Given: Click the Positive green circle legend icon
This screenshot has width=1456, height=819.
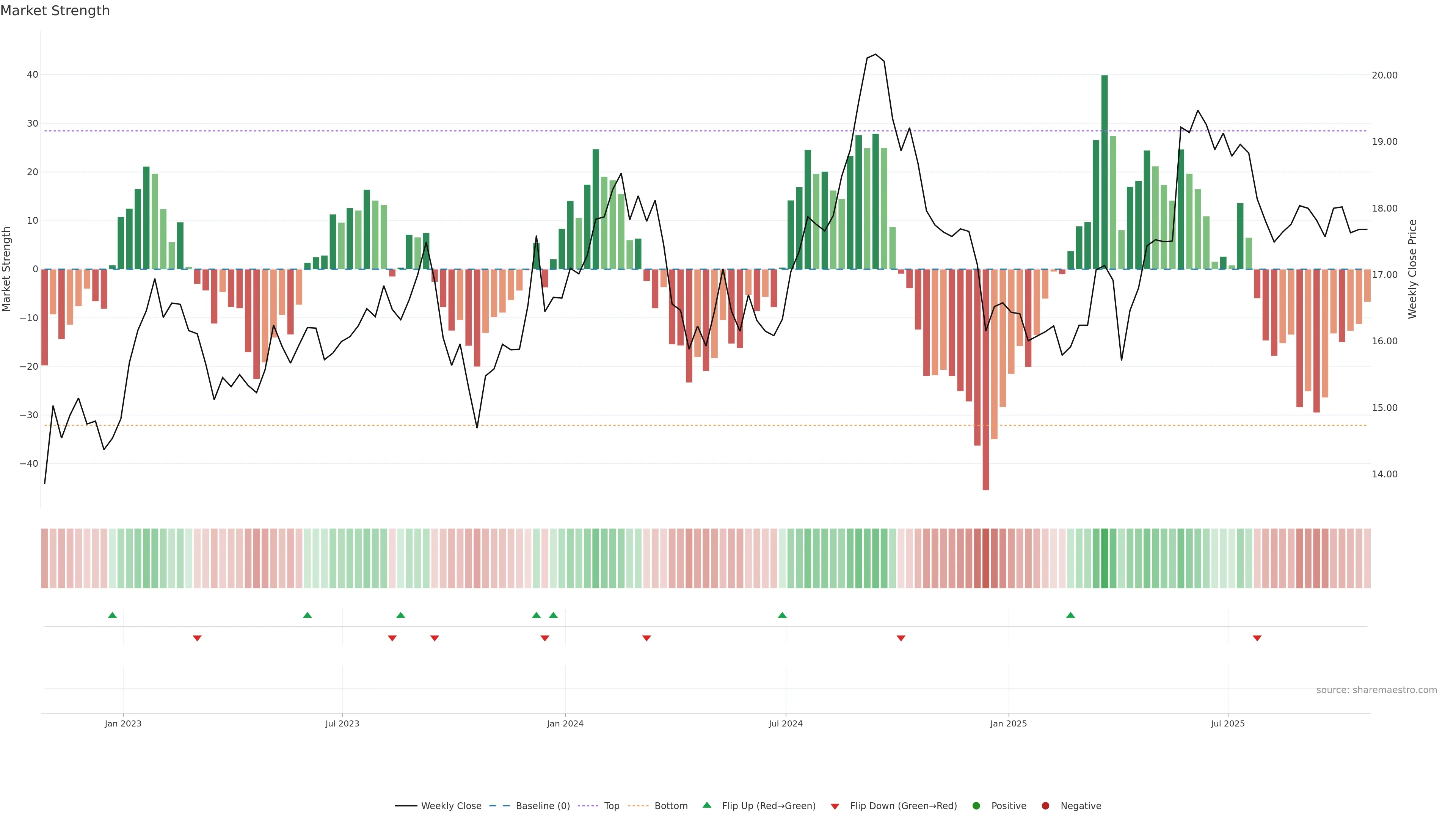Looking at the screenshot, I should point(976,806).
